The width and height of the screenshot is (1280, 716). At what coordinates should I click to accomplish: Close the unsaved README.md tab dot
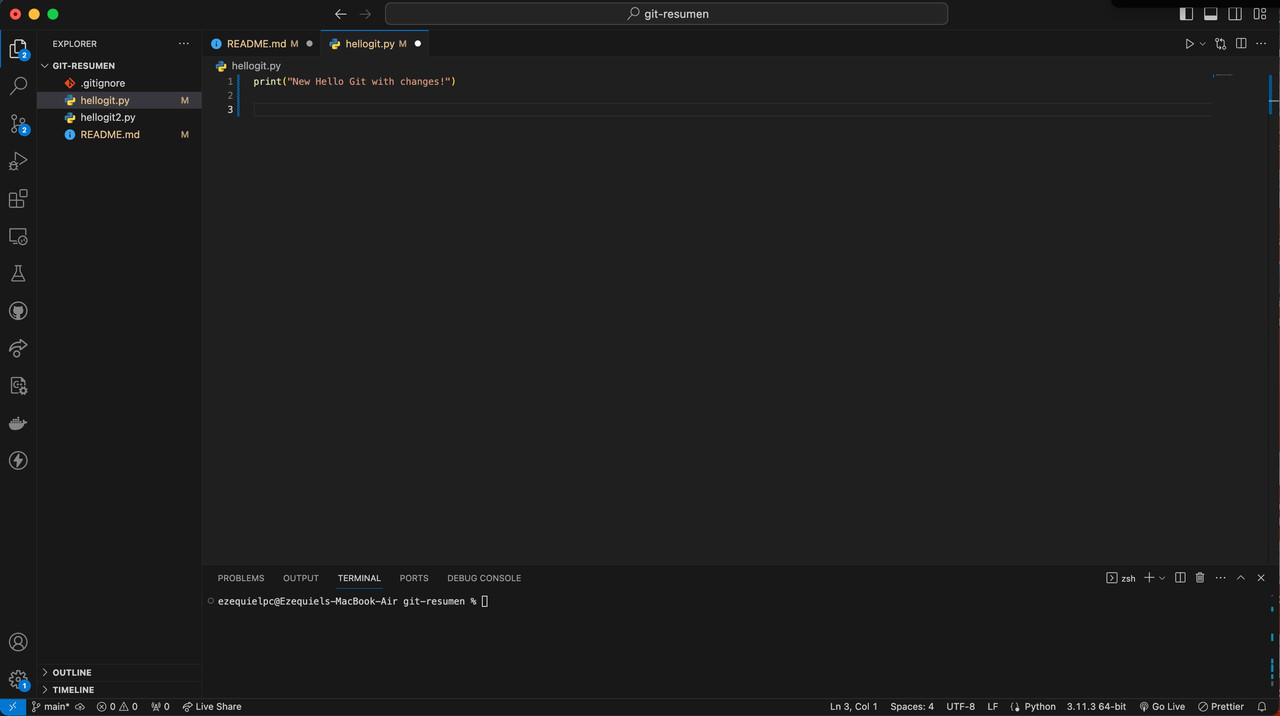[309, 44]
